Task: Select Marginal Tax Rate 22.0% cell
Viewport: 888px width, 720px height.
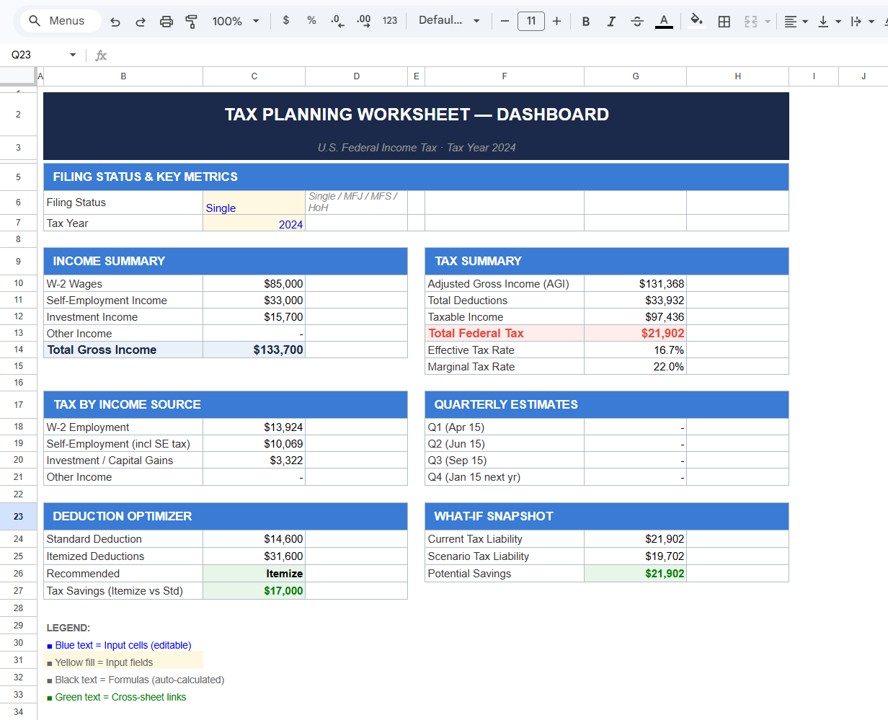Action: (635, 367)
